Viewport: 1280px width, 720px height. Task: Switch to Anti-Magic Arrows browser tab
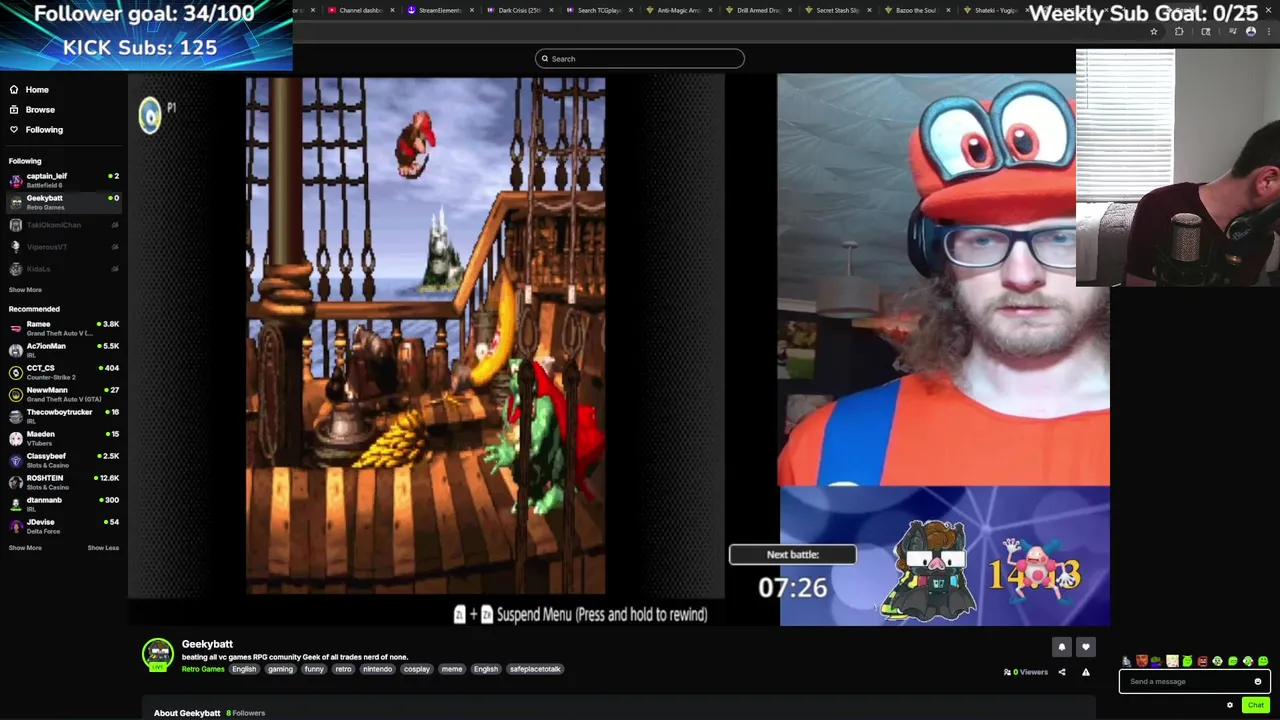click(x=678, y=10)
